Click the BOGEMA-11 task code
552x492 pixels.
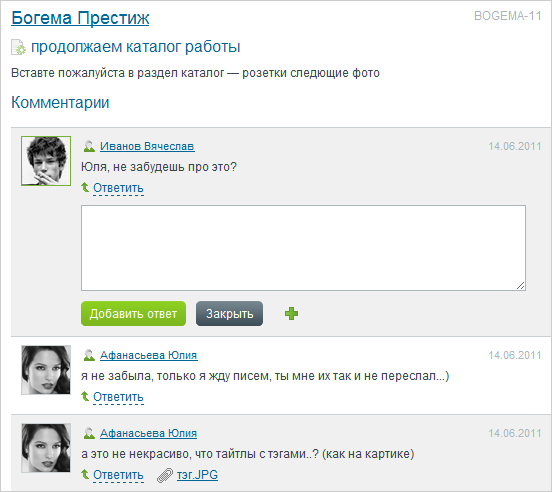tap(507, 16)
